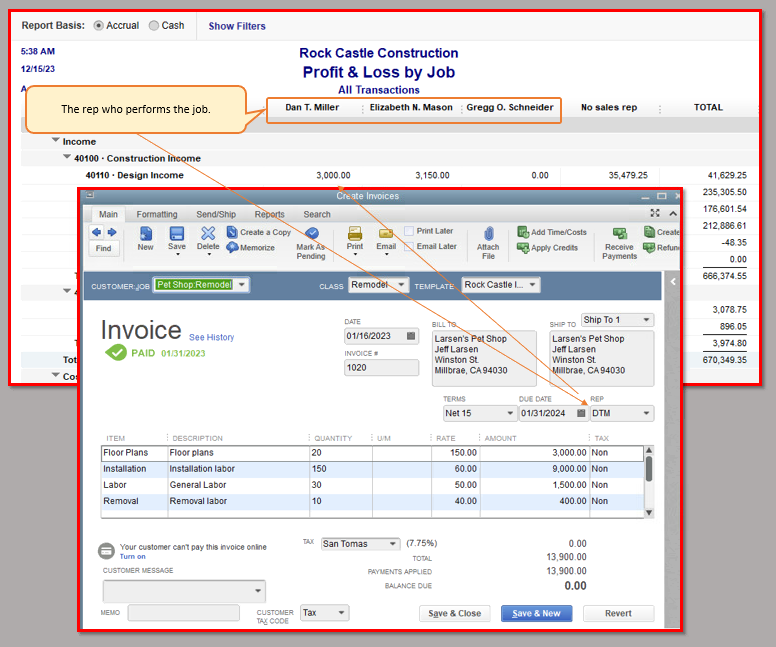Image resolution: width=776 pixels, height=647 pixels.
Task: Open the invoice date calendar icon
Action: pyautogui.click(x=411, y=336)
